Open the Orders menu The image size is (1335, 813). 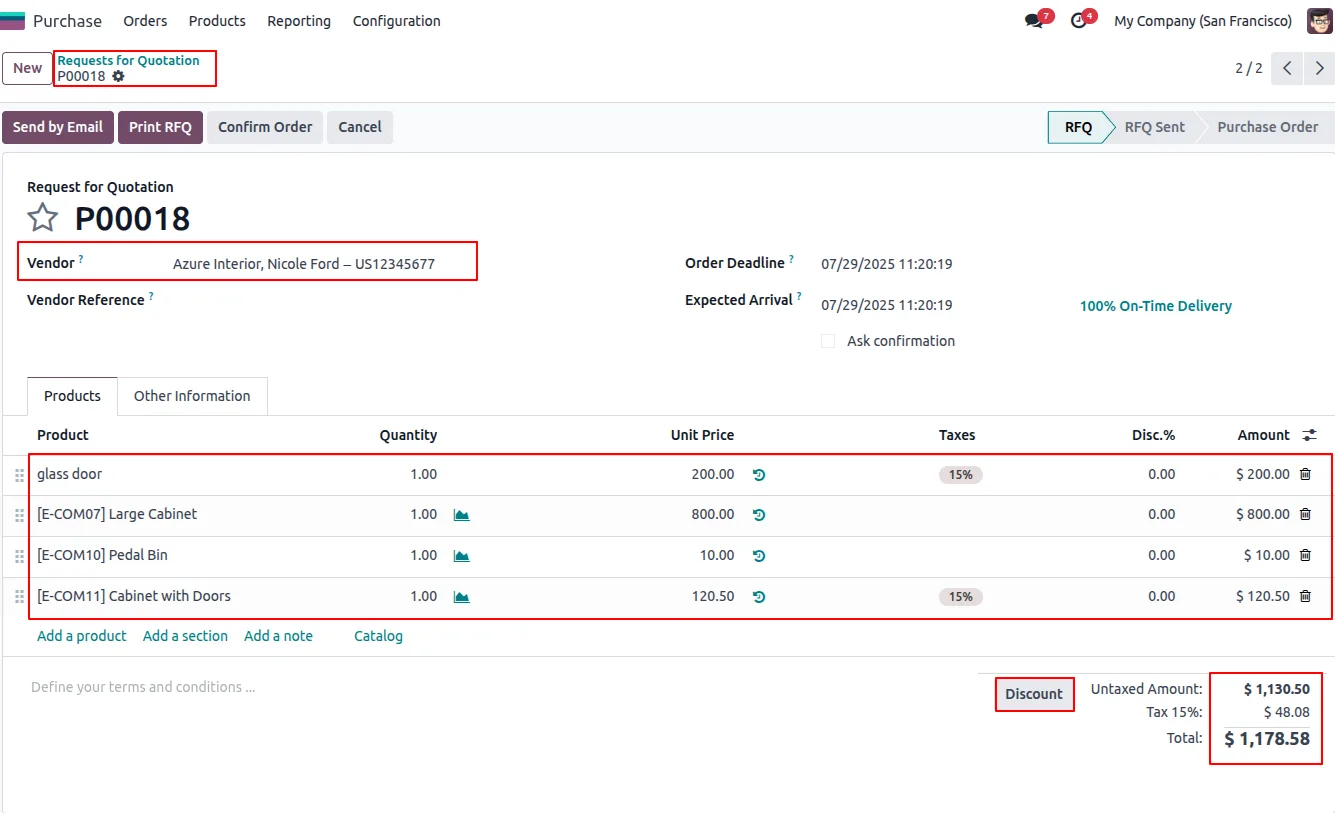[x=145, y=21]
